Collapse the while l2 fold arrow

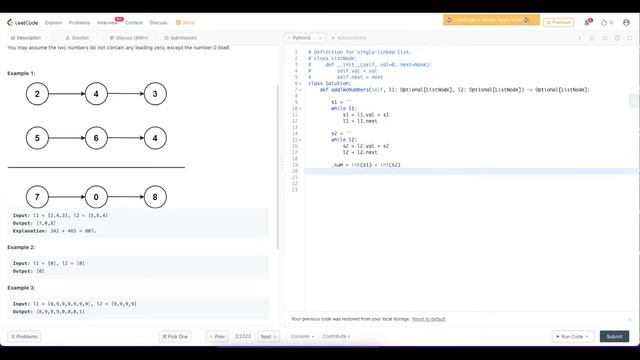click(x=300, y=140)
